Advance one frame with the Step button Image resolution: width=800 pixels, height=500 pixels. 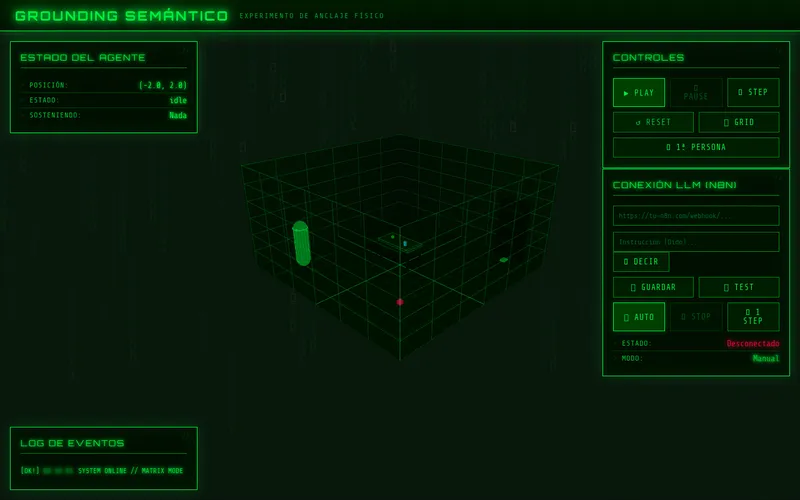(753, 92)
